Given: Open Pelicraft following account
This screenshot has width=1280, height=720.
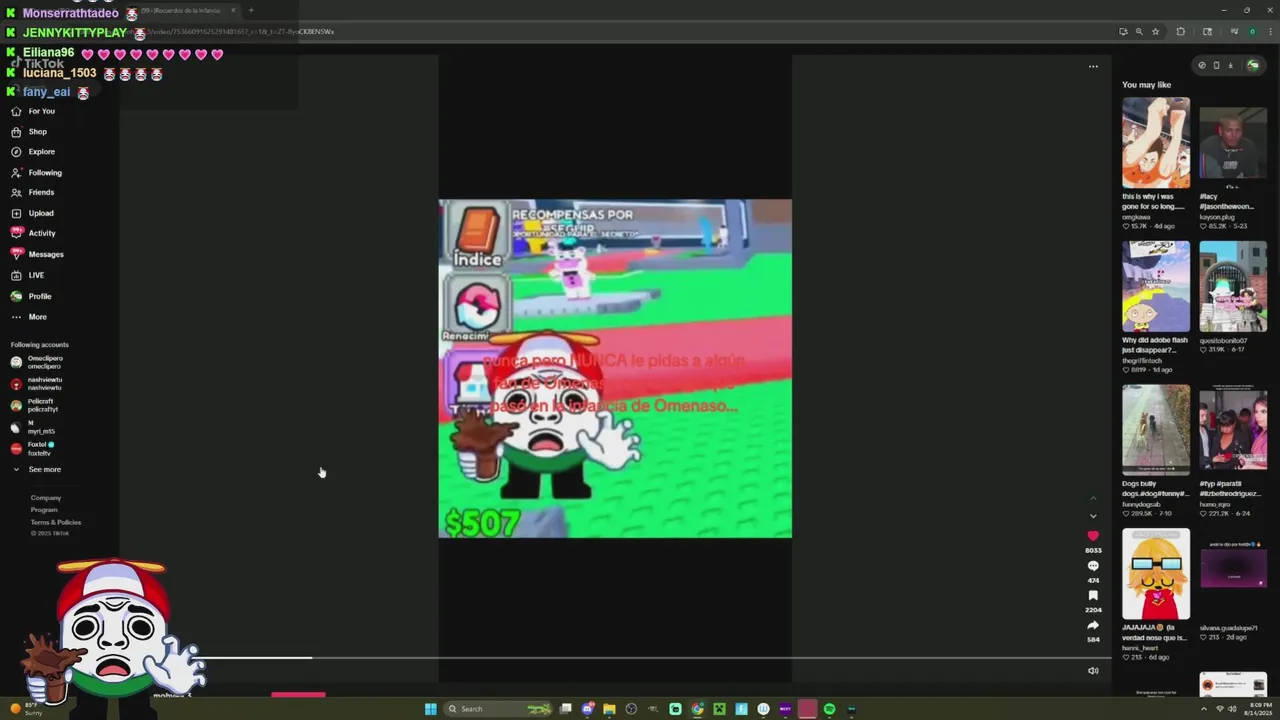Looking at the screenshot, I should (x=35, y=405).
